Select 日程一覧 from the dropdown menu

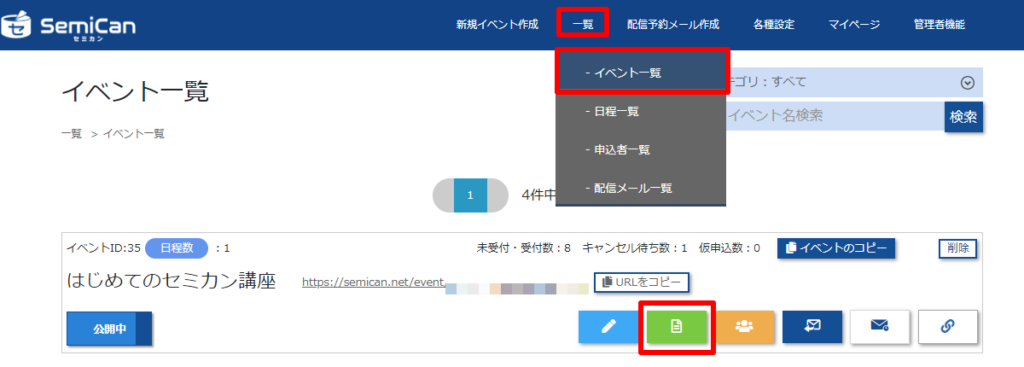pyautogui.click(x=641, y=112)
